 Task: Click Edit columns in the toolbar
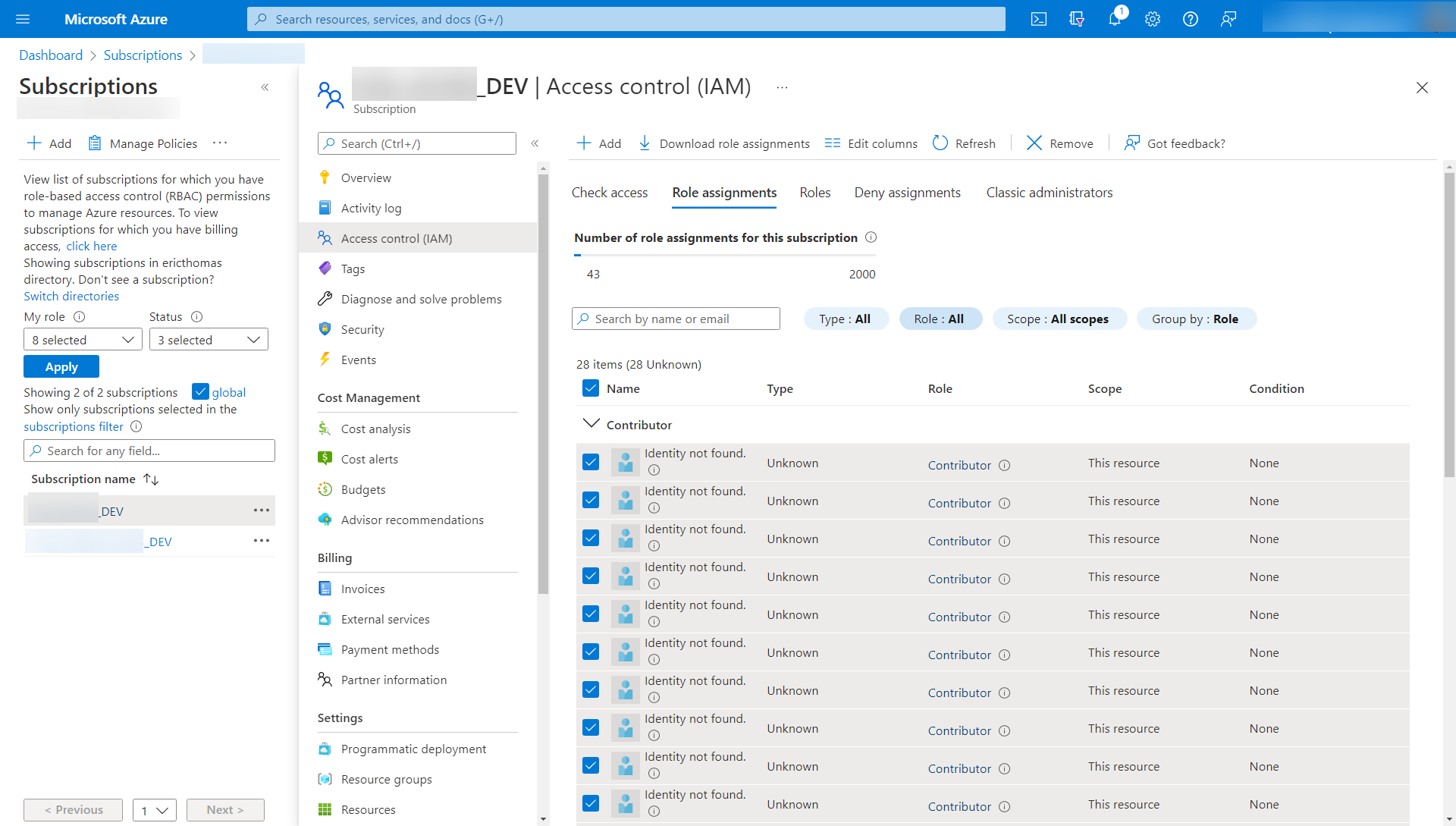click(871, 143)
